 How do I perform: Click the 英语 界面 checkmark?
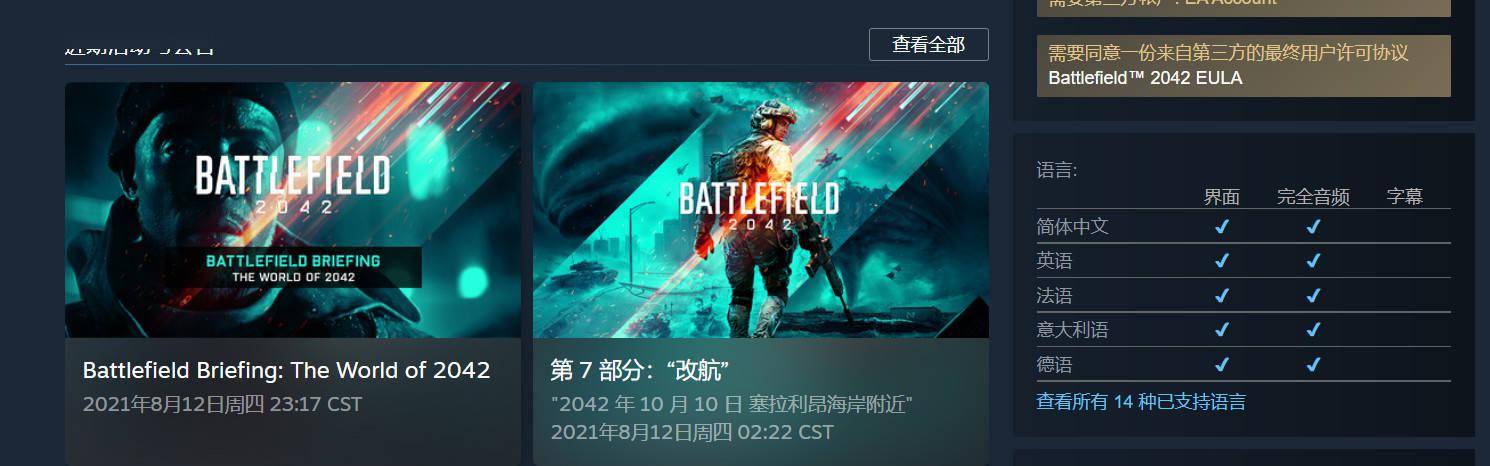pos(1221,261)
